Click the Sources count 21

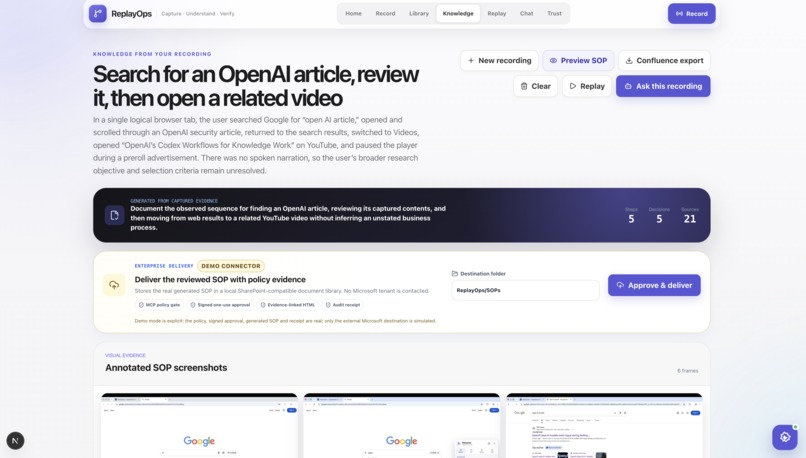[690, 219]
